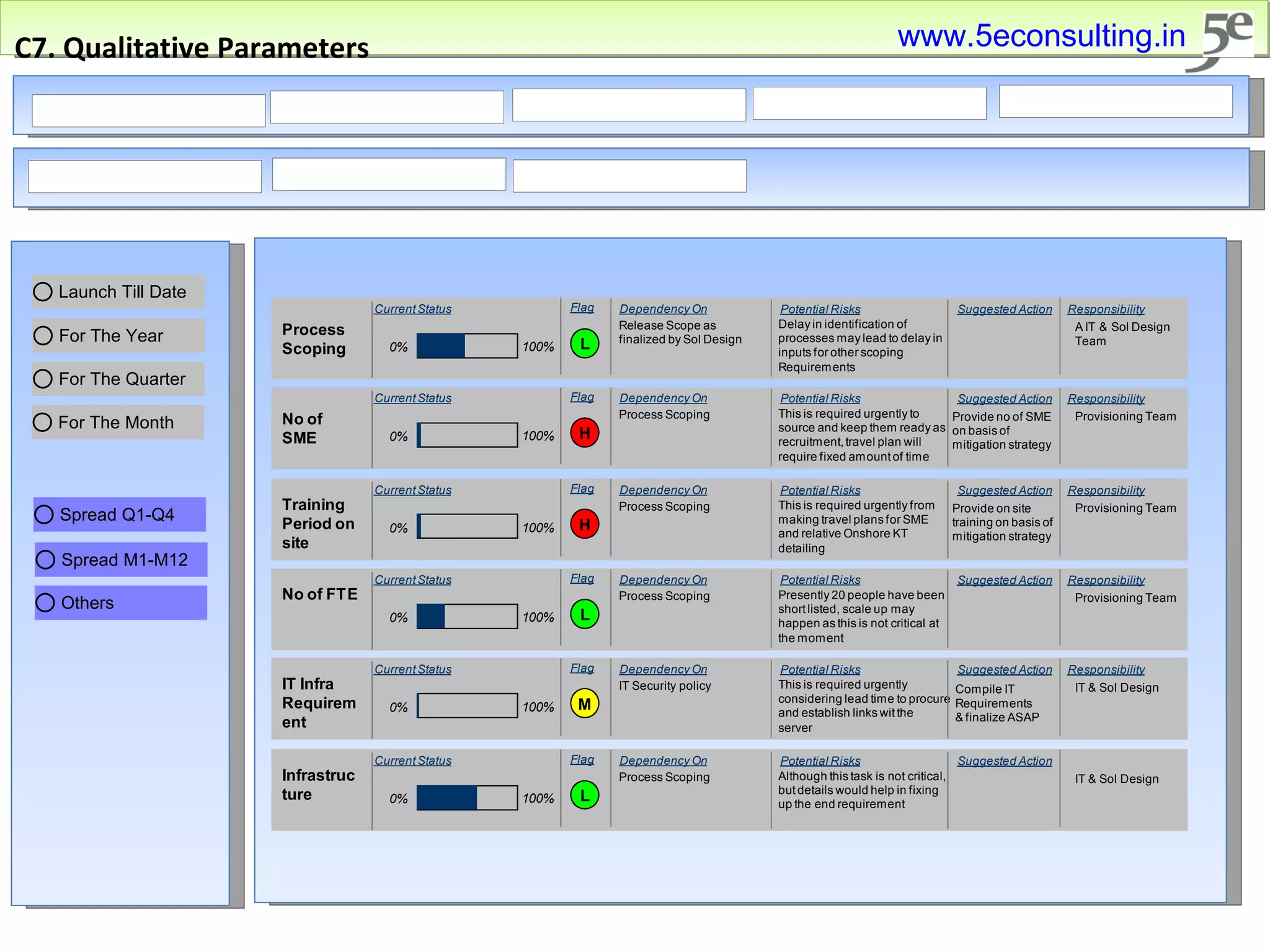The width and height of the screenshot is (1270, 952).
Task: Select Spread M1-M12 radio button
Action: [x=45, y=560]
